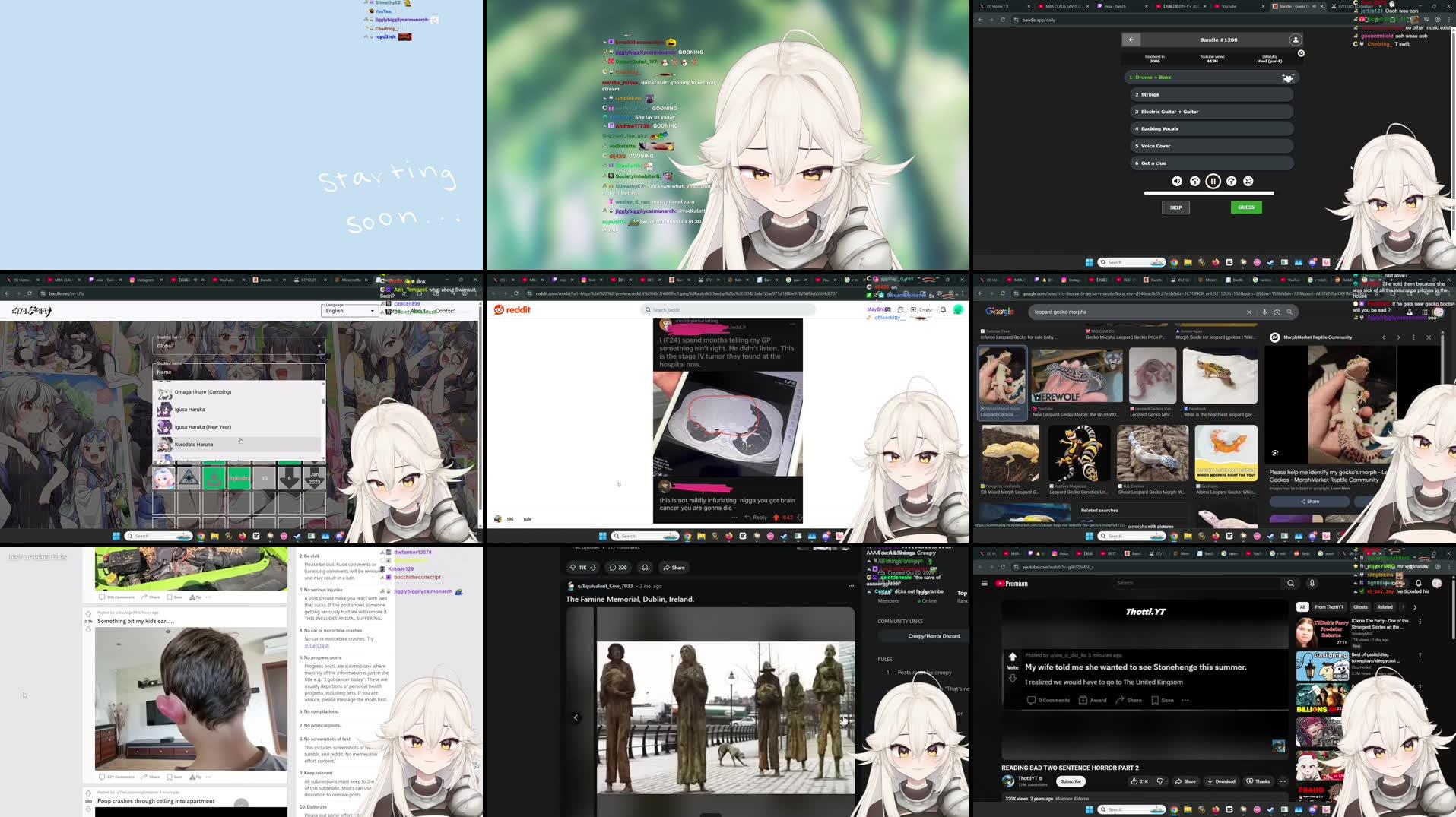Screen dimensions: 1456x817
Task: Open Reddit chat via the chat bubble icon
Action: [901, 309]
